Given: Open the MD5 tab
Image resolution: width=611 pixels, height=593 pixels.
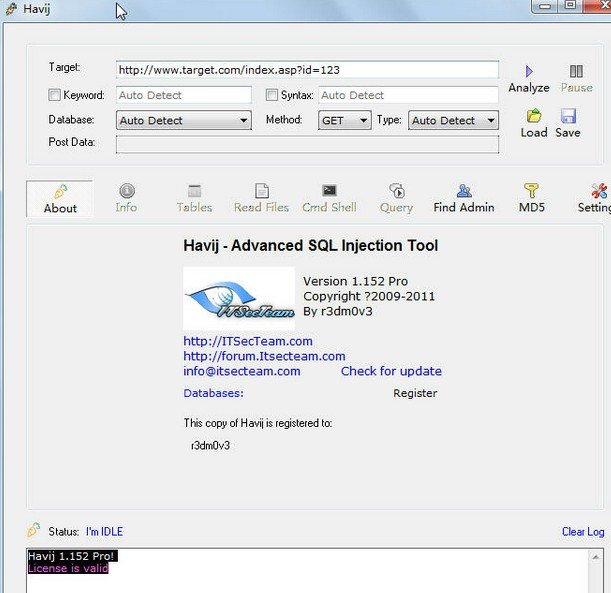Looking at the screenshot, I should coord(532,199).
